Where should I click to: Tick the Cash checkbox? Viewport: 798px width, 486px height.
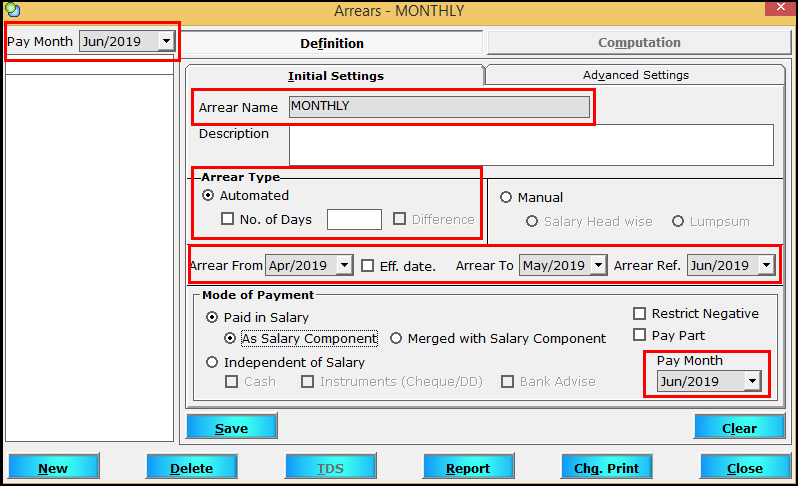point(232,381)
